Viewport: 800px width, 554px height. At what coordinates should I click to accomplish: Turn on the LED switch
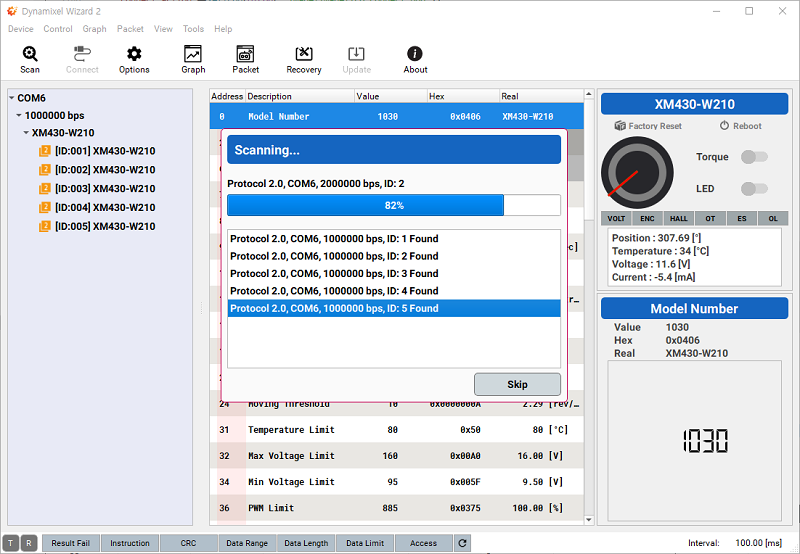click(x=754, y=189)
